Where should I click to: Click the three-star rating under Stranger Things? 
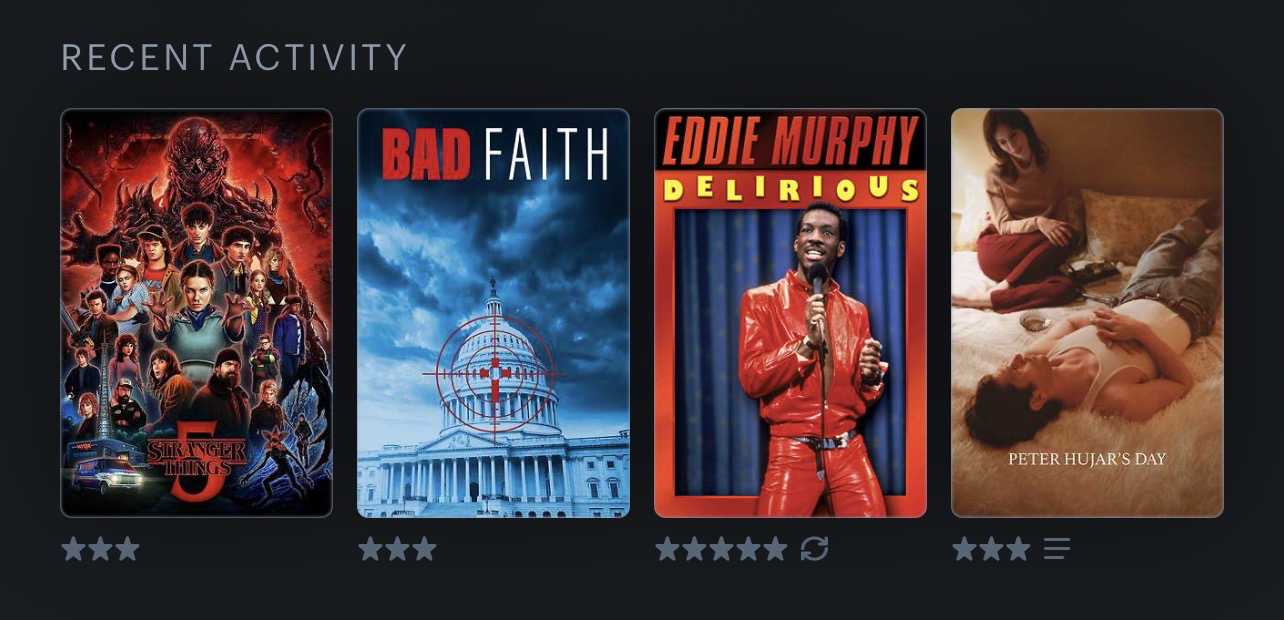[x=100, y=548]
